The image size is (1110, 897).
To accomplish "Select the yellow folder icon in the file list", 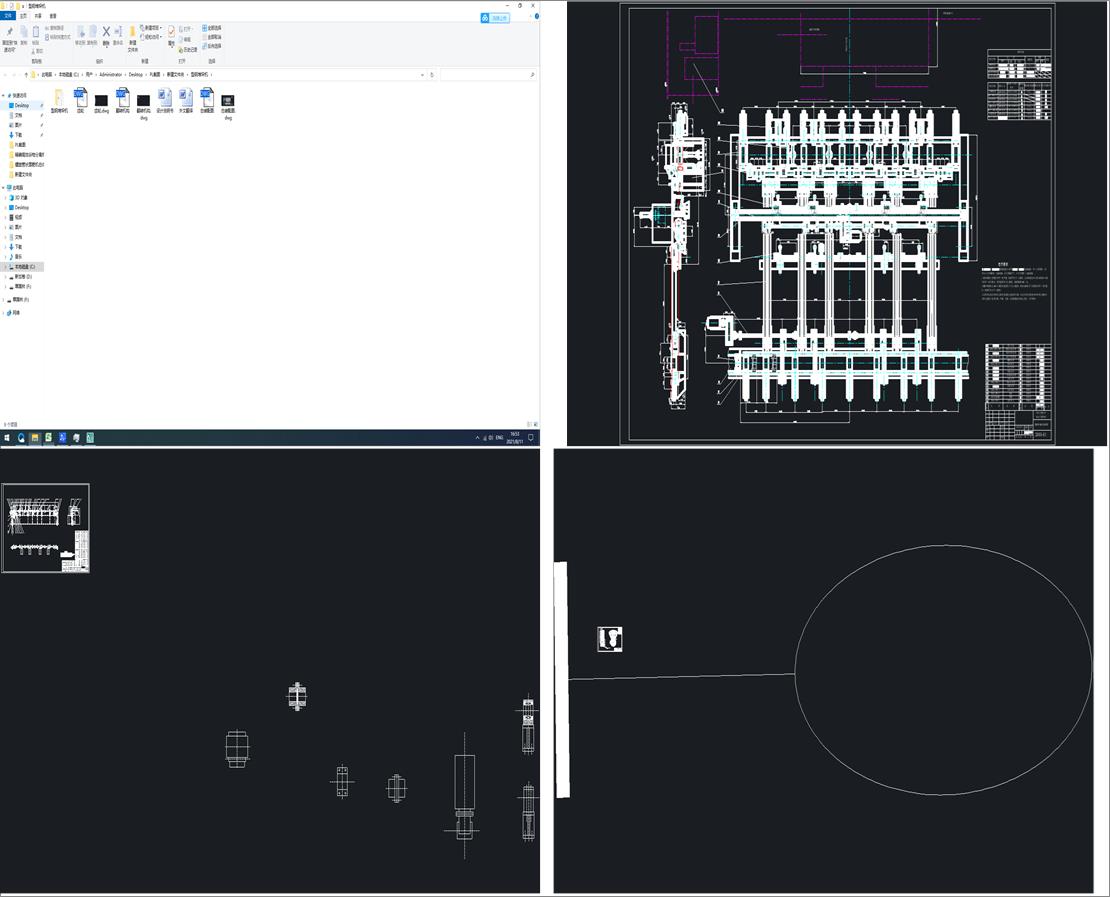I will tap(59, 97).
